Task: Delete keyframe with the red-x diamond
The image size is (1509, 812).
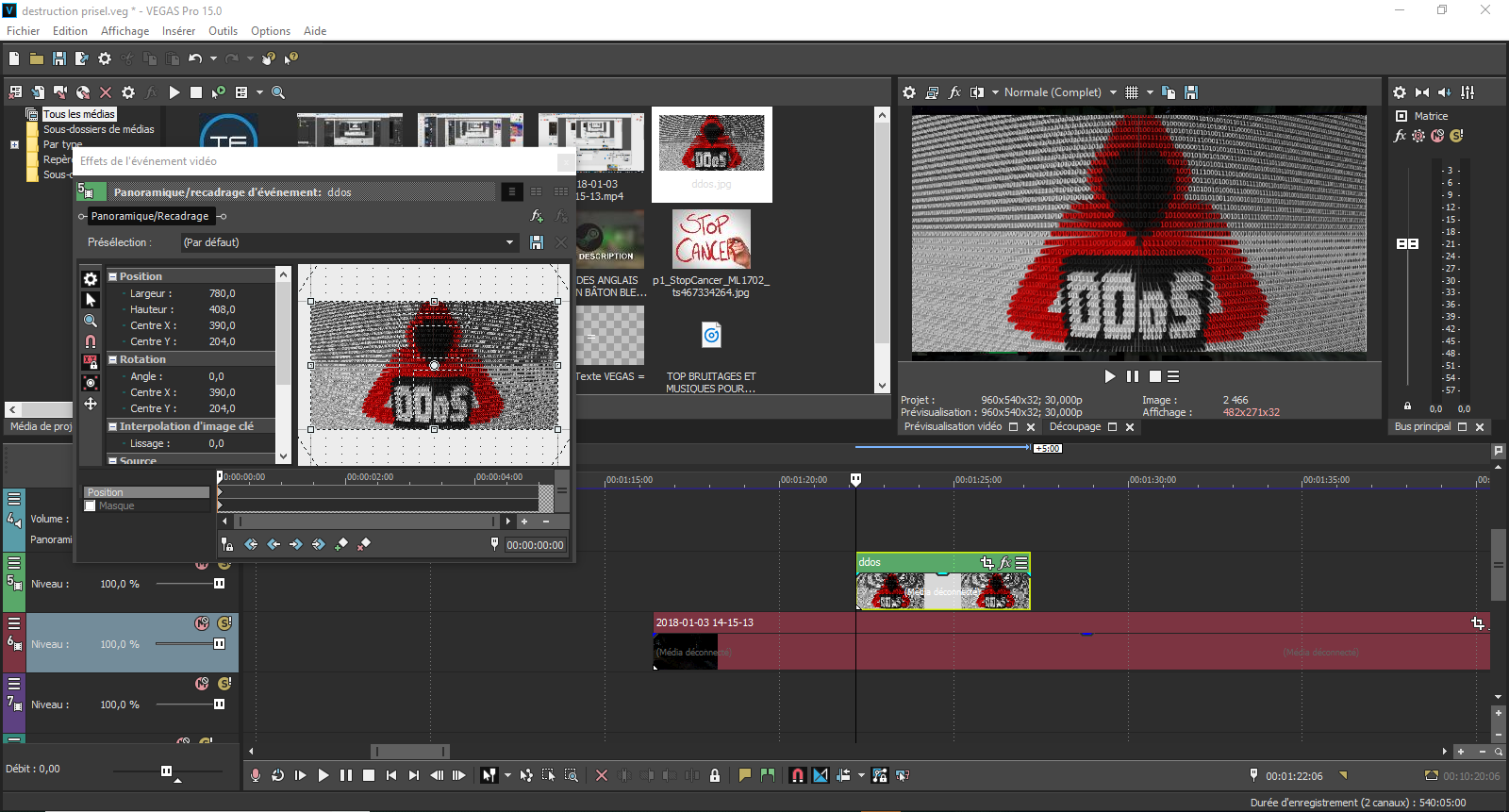Action: (x=364, y=544)
